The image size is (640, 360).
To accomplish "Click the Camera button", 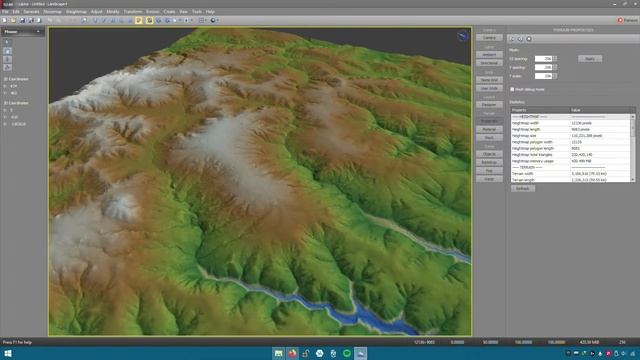I will click(x=489, y=38).
